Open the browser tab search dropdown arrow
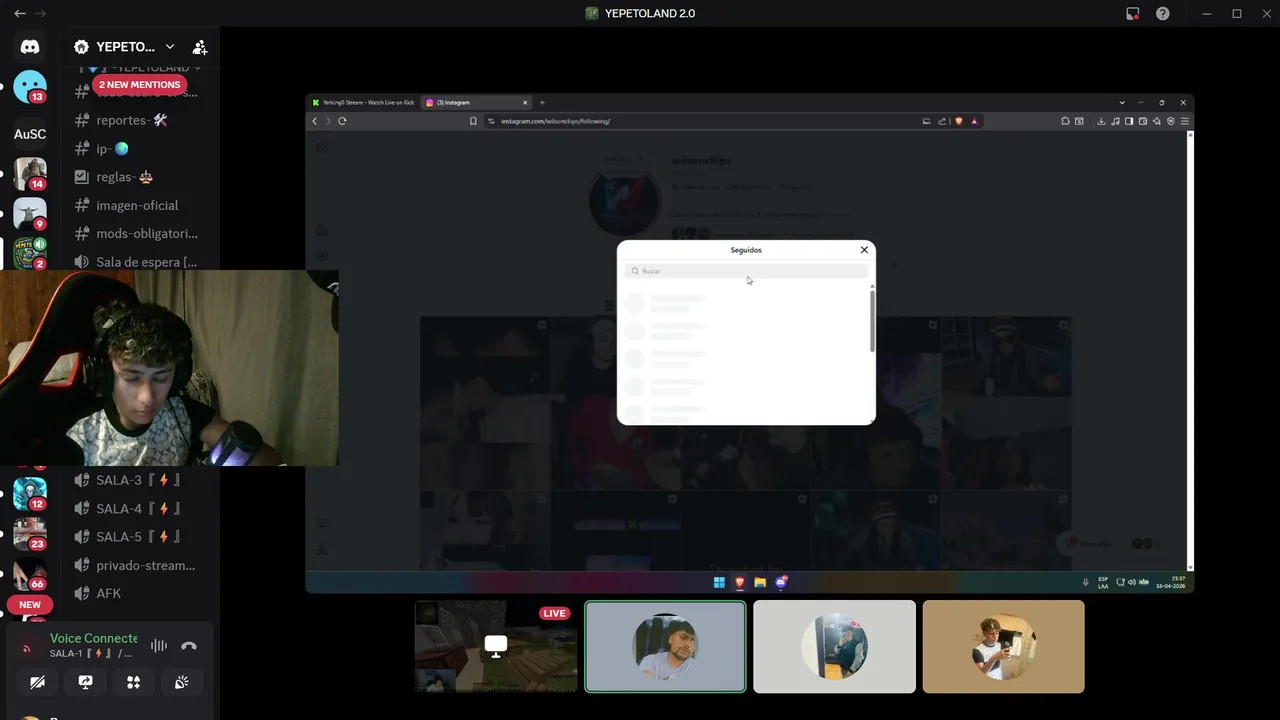 [x=1122, y=102]
